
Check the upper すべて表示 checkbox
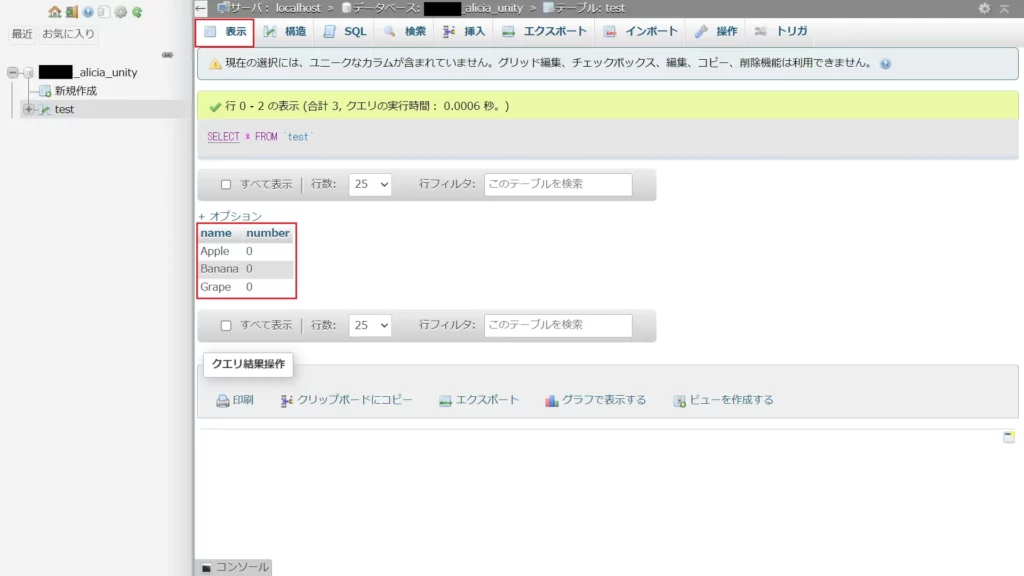tap(226, 185)
